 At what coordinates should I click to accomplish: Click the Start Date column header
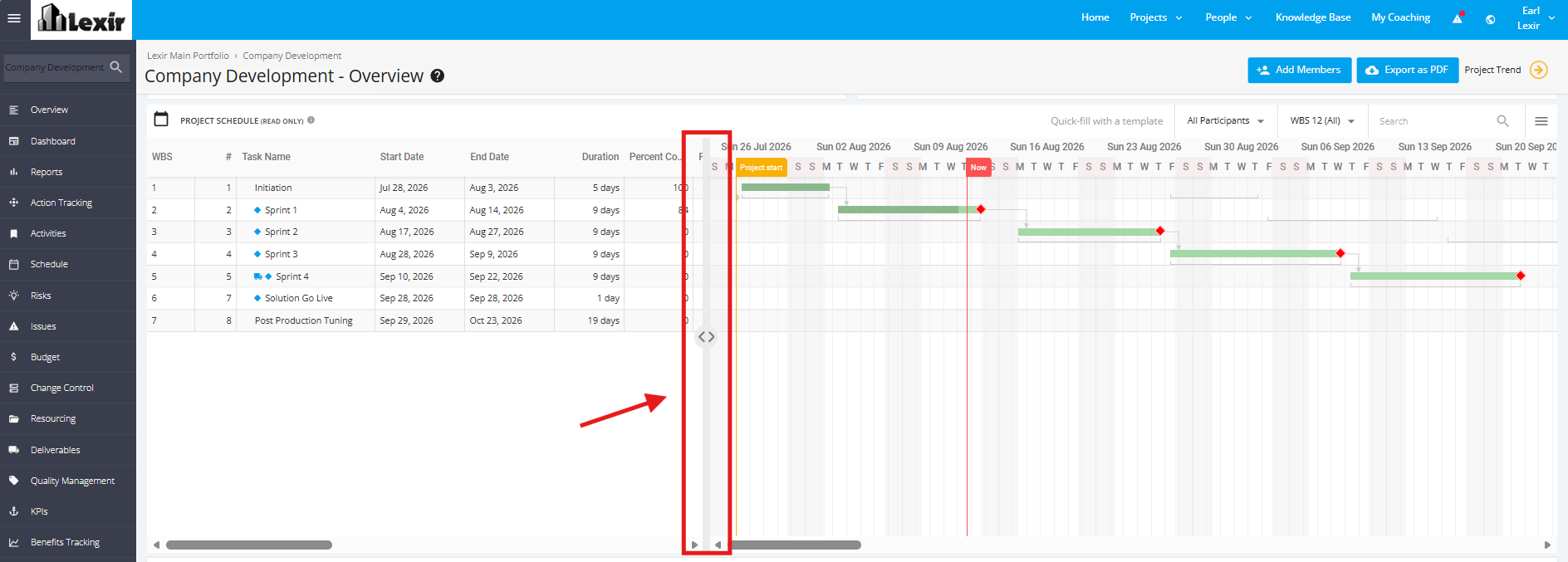[x=402, y=157]
